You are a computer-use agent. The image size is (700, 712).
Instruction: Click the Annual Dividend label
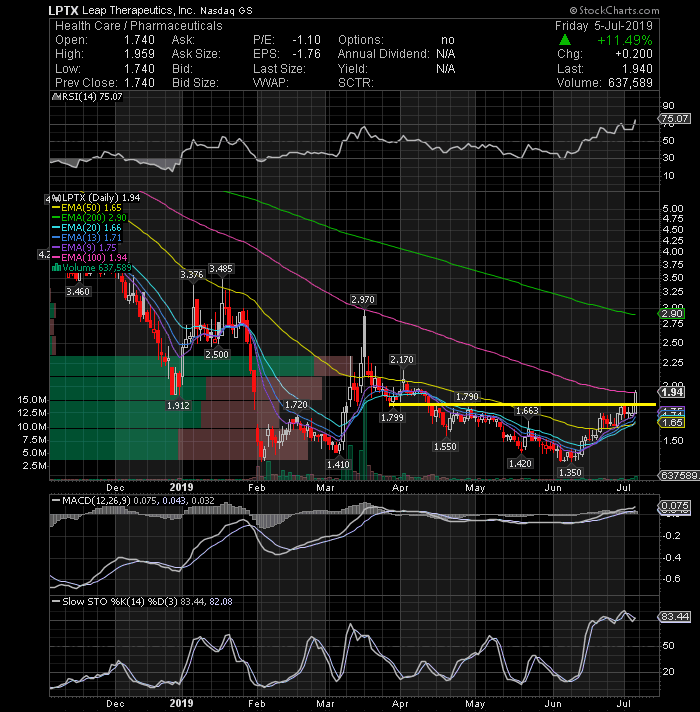point(383,54)
